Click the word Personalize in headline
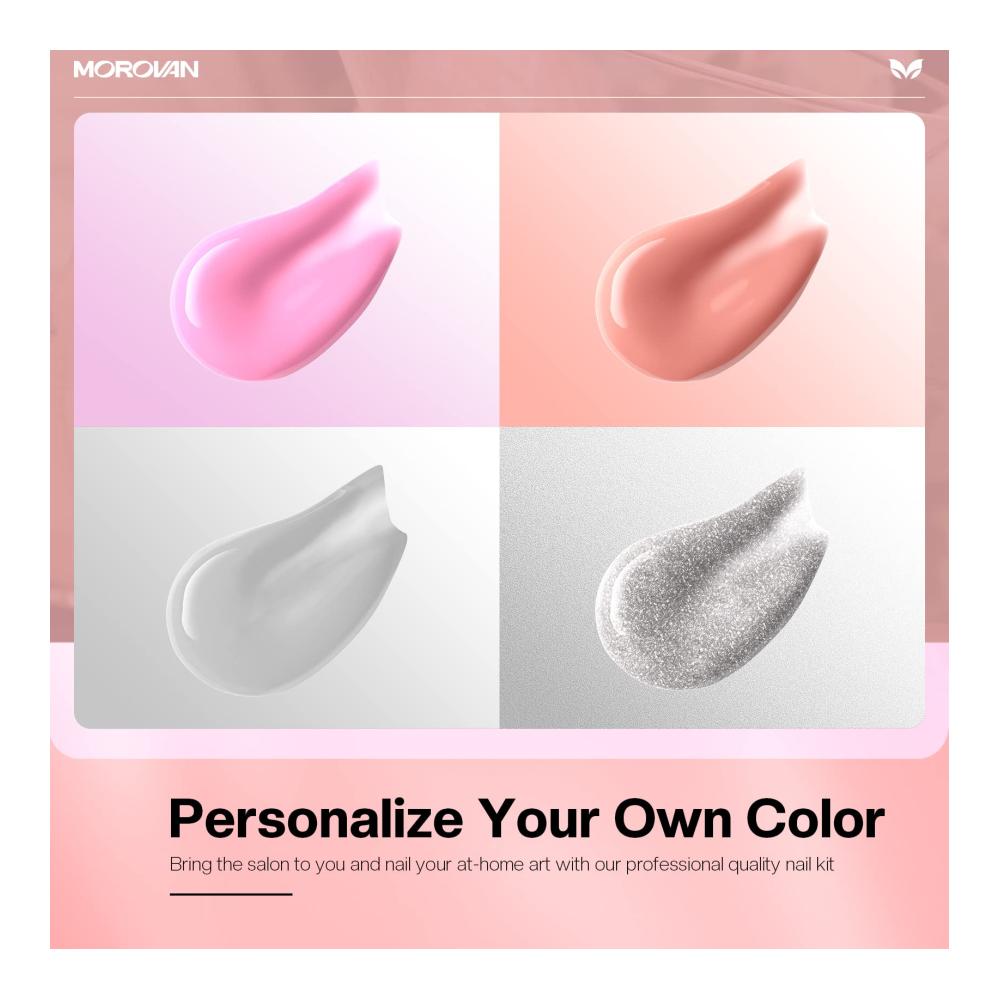 (316, 820)
